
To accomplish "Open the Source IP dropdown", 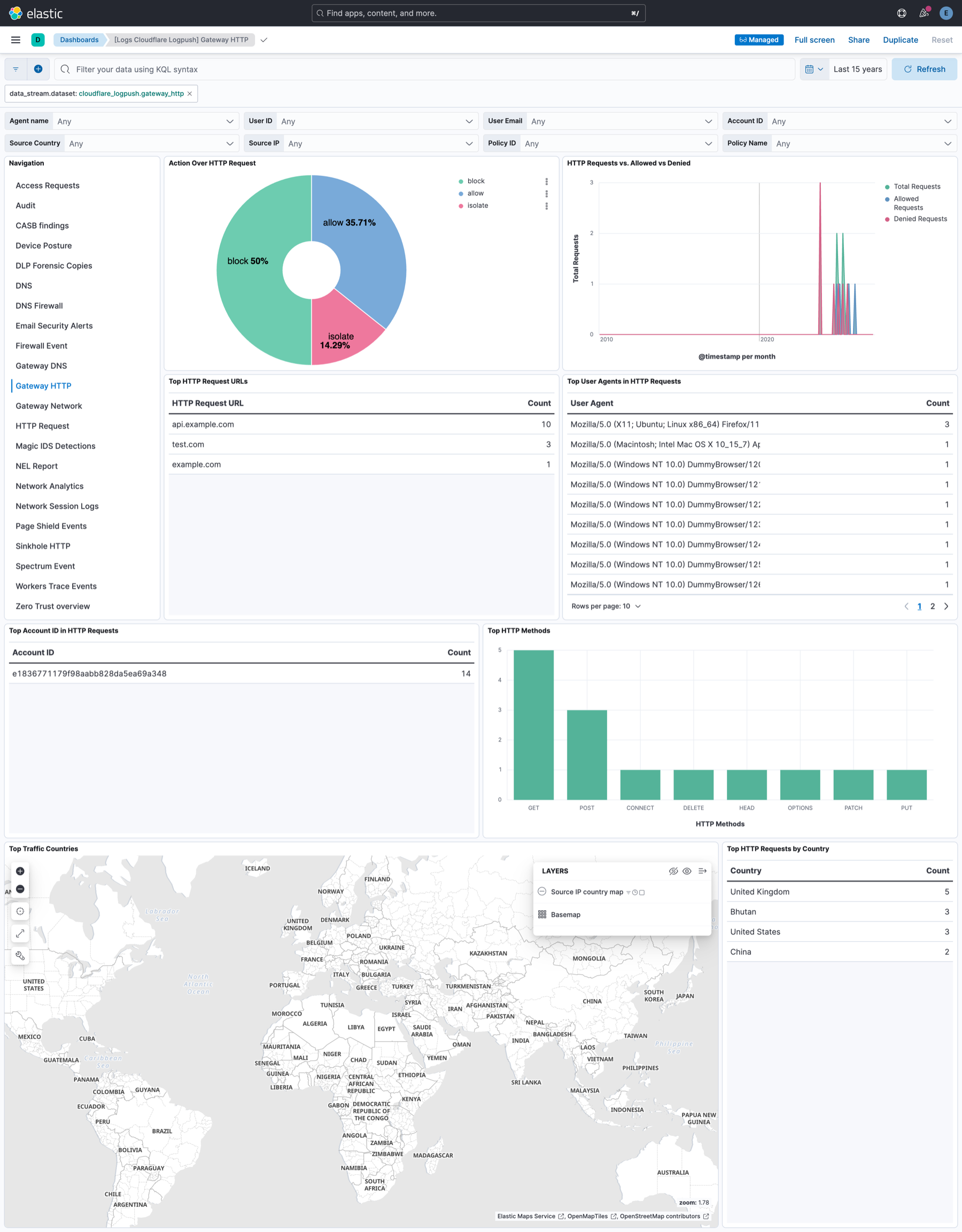I will (381, 143).
